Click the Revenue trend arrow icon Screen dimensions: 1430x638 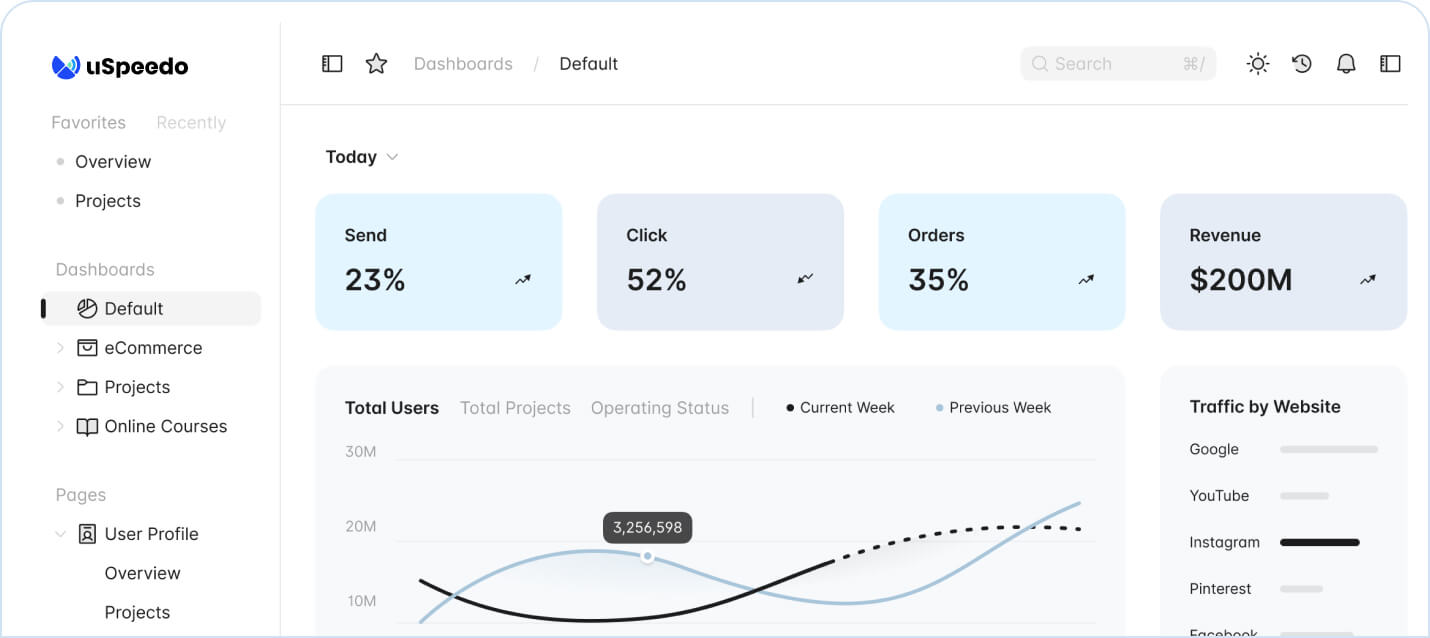click(1368, 280)
